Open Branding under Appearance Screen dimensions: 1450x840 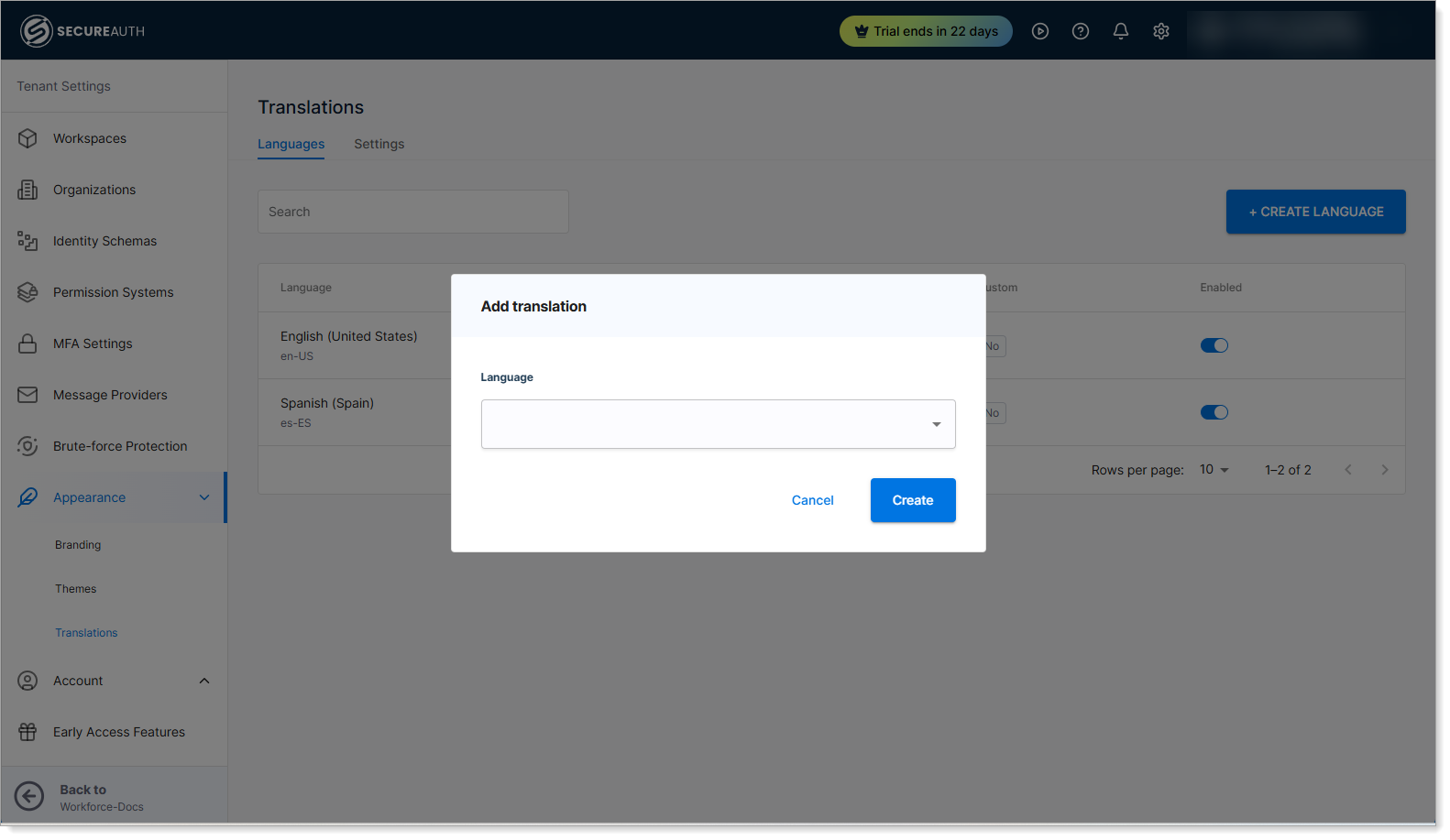point(78,545)
